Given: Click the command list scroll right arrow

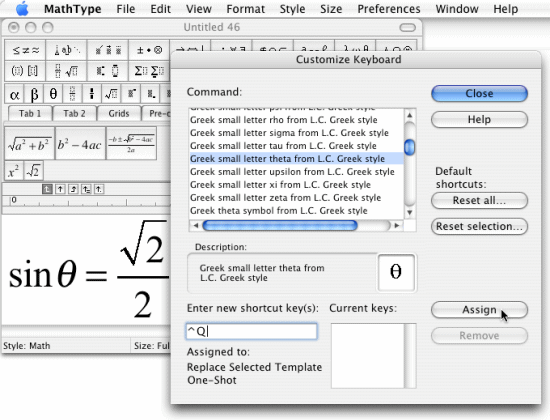Looking at the screenshot, I should (397, 226).
